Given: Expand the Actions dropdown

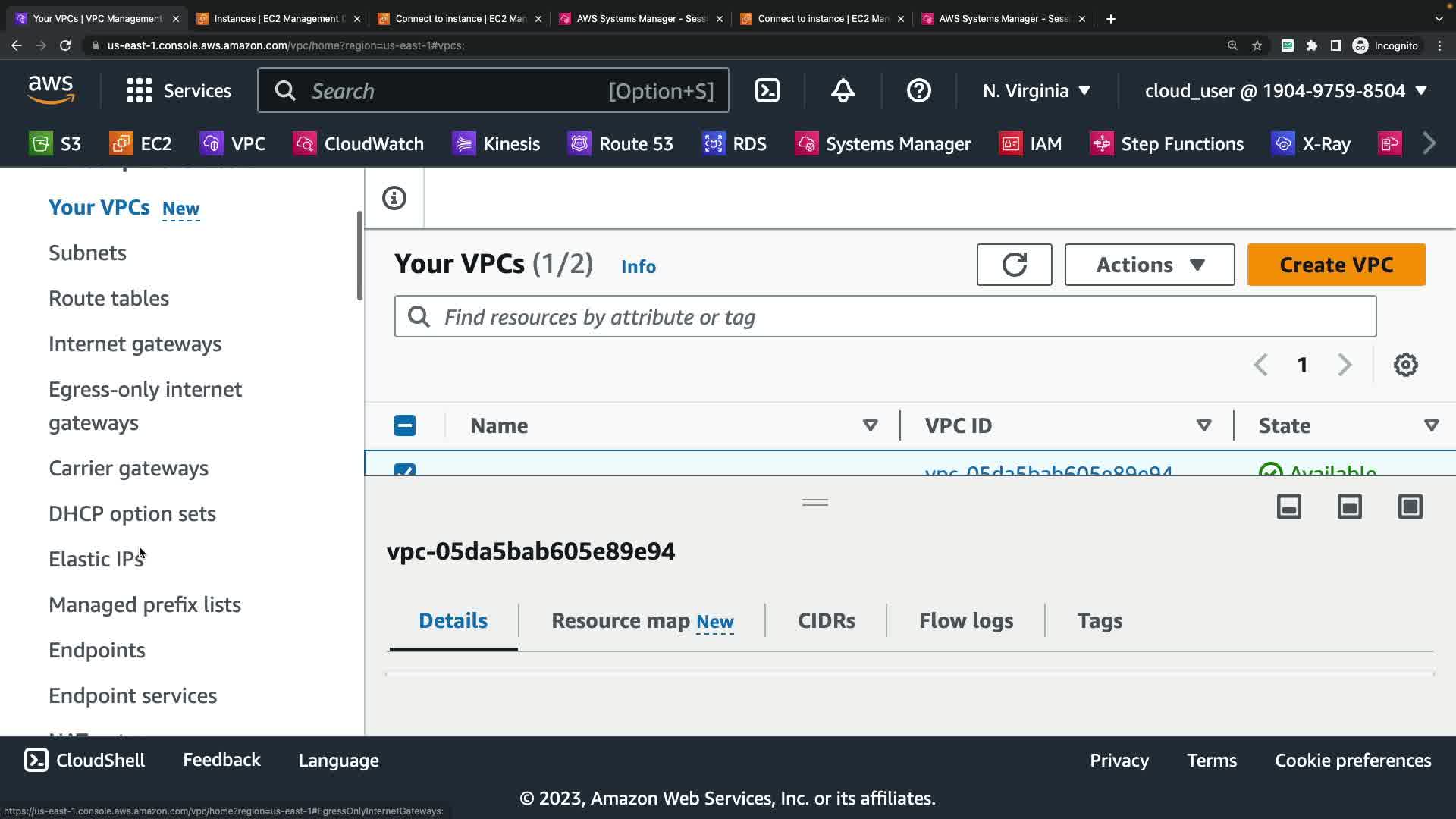Looking at the screenshot, I should [x=1149, y=265].
